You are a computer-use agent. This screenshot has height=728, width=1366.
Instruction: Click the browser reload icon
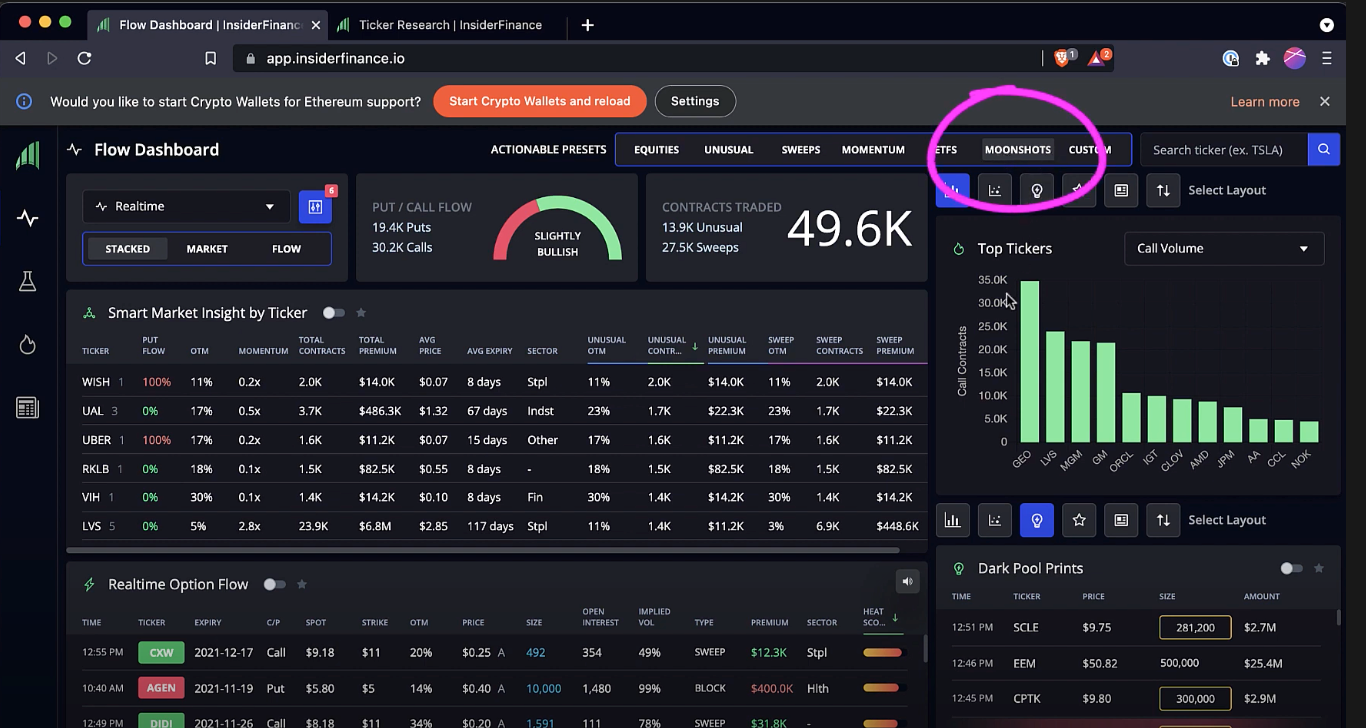85,58
